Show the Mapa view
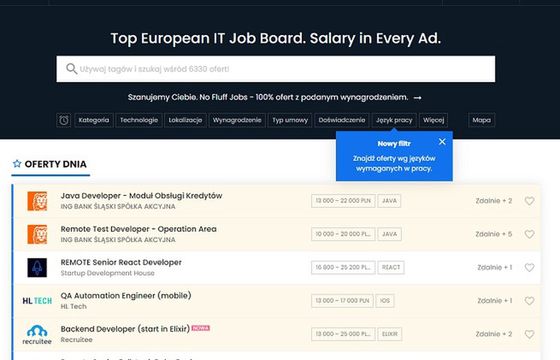The width and height of the screenshot is (560, 360). [x=481, y=120]
